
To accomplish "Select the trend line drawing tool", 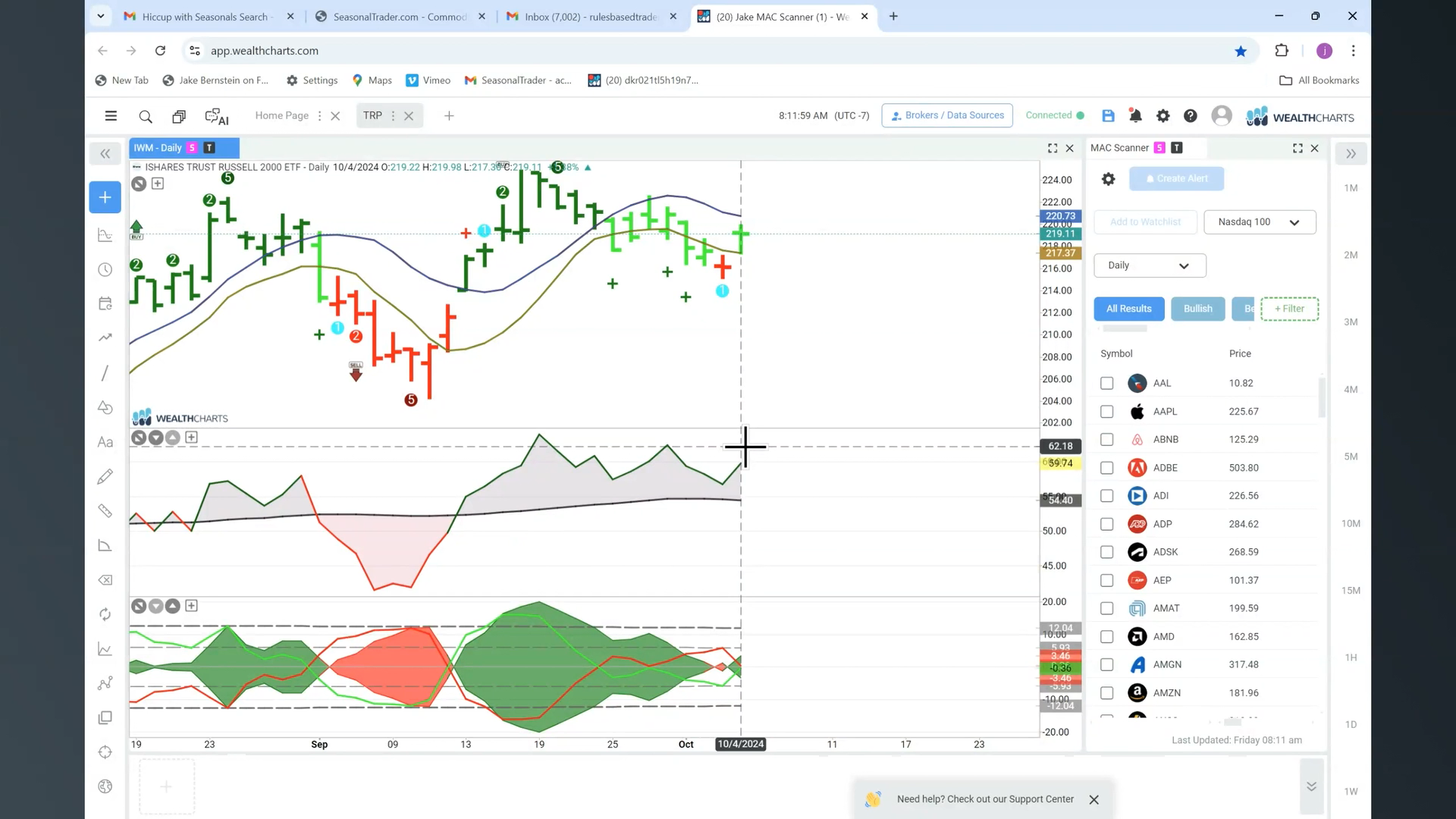I will tap(105, 373).
